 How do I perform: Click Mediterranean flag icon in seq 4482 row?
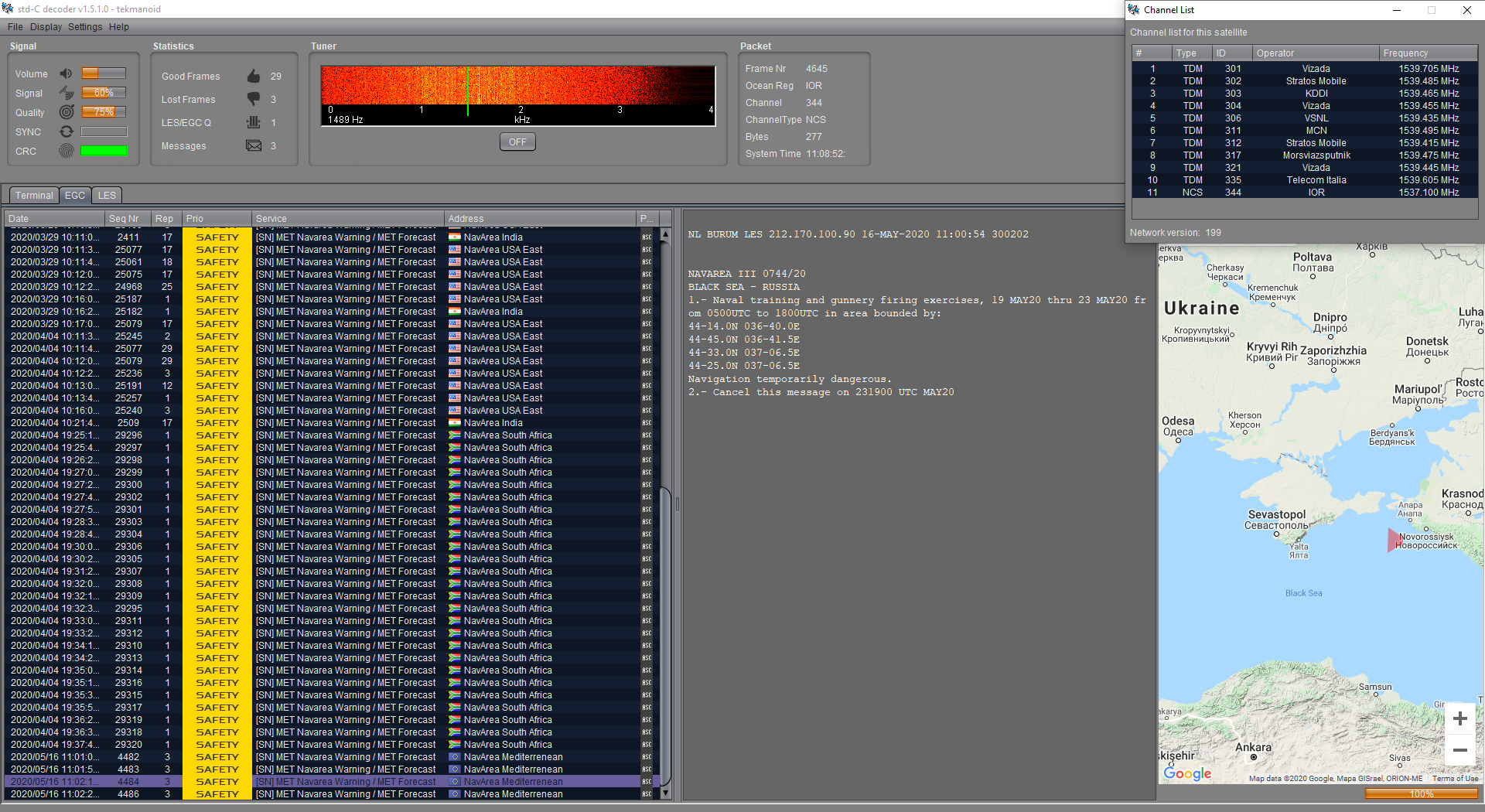coord(455,757)
